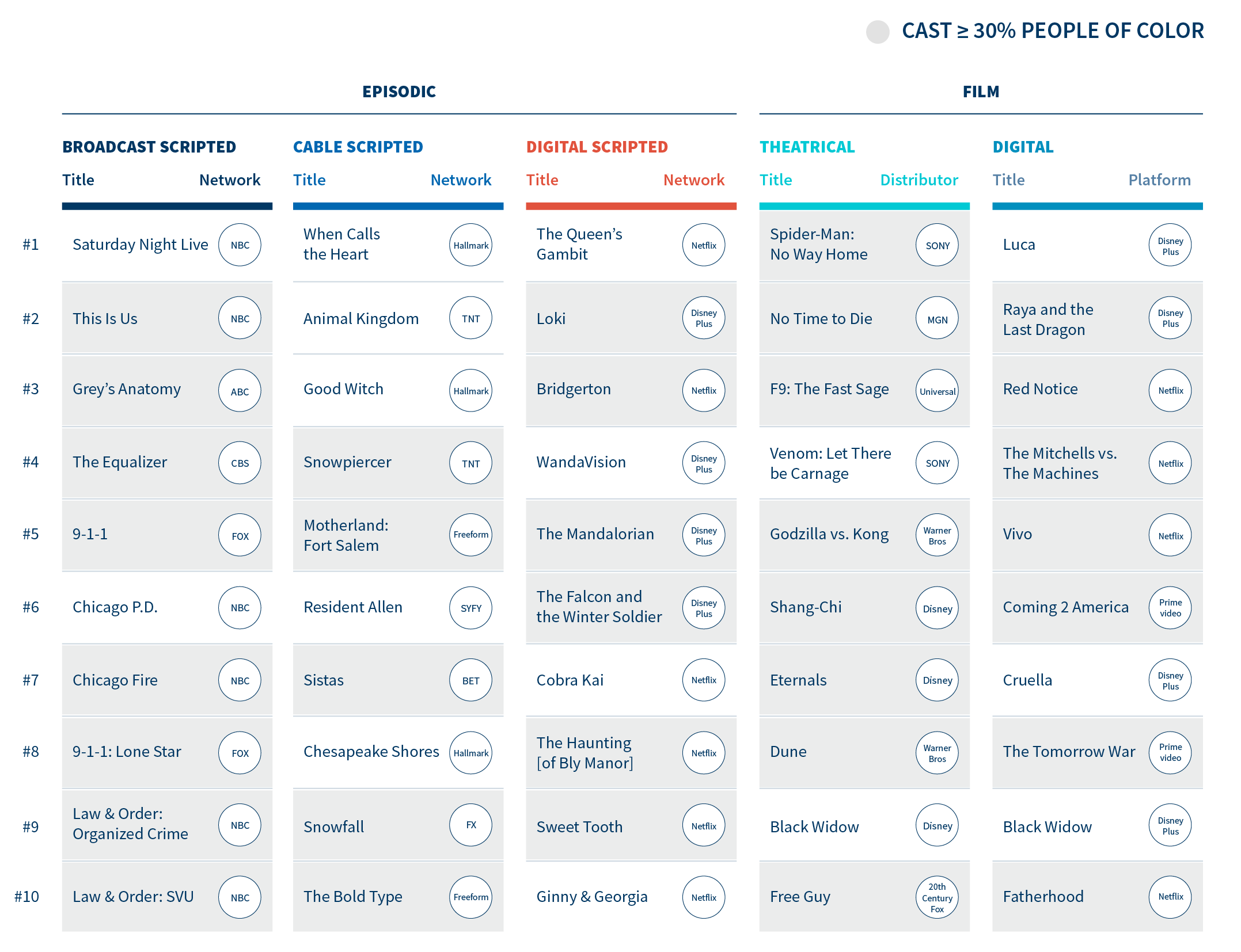This screenshot has height=952, width=1241.
Task: Click the gray legend circle for cast diversity
Action: [x=878, y=32]
